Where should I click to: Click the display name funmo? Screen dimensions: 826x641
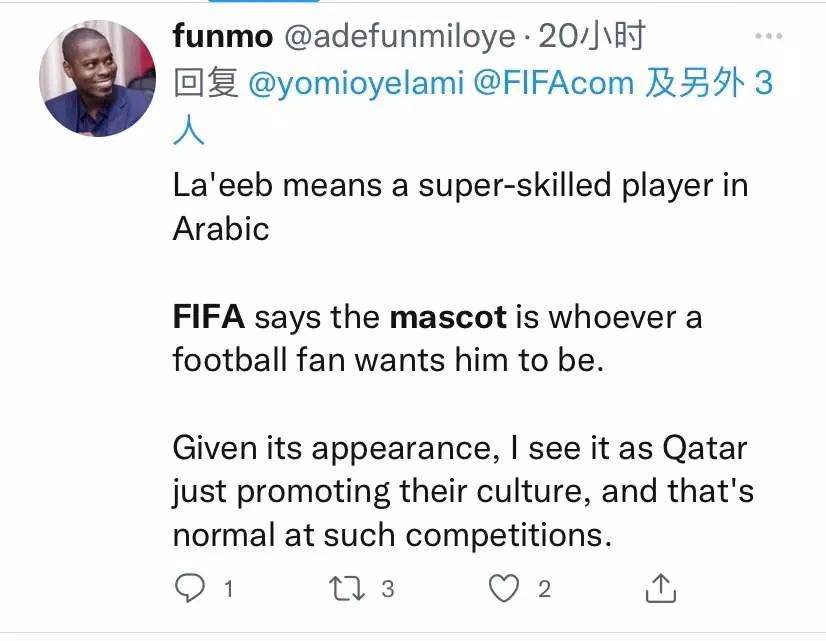(223, 36)
